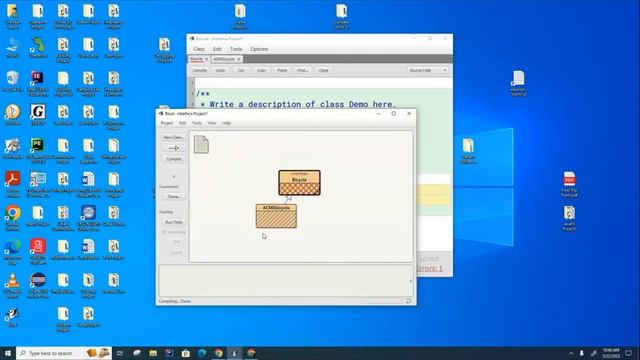This screenshot has height=360, width=640.
Task: Open Google Chrome from the taskbar
Action: 219,353
